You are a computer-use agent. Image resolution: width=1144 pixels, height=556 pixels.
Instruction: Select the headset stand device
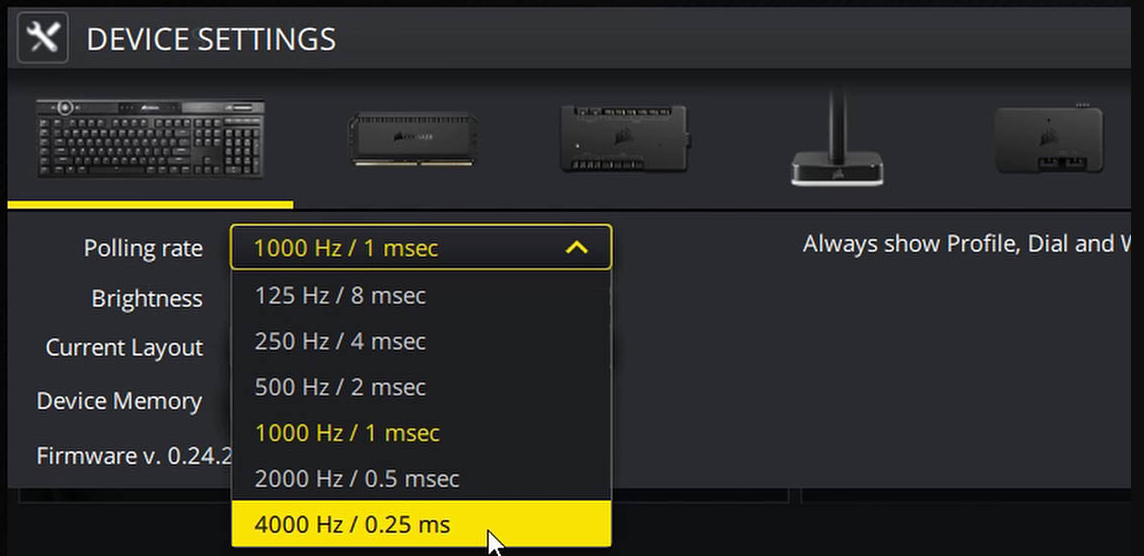click(836, 145)
